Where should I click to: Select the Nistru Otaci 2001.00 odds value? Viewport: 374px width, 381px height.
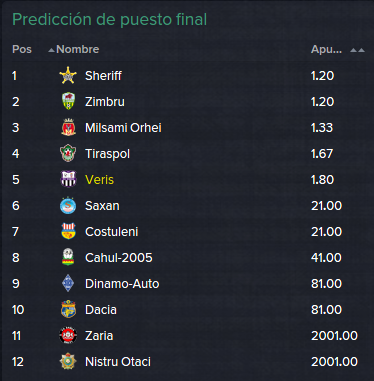(334, 362)
